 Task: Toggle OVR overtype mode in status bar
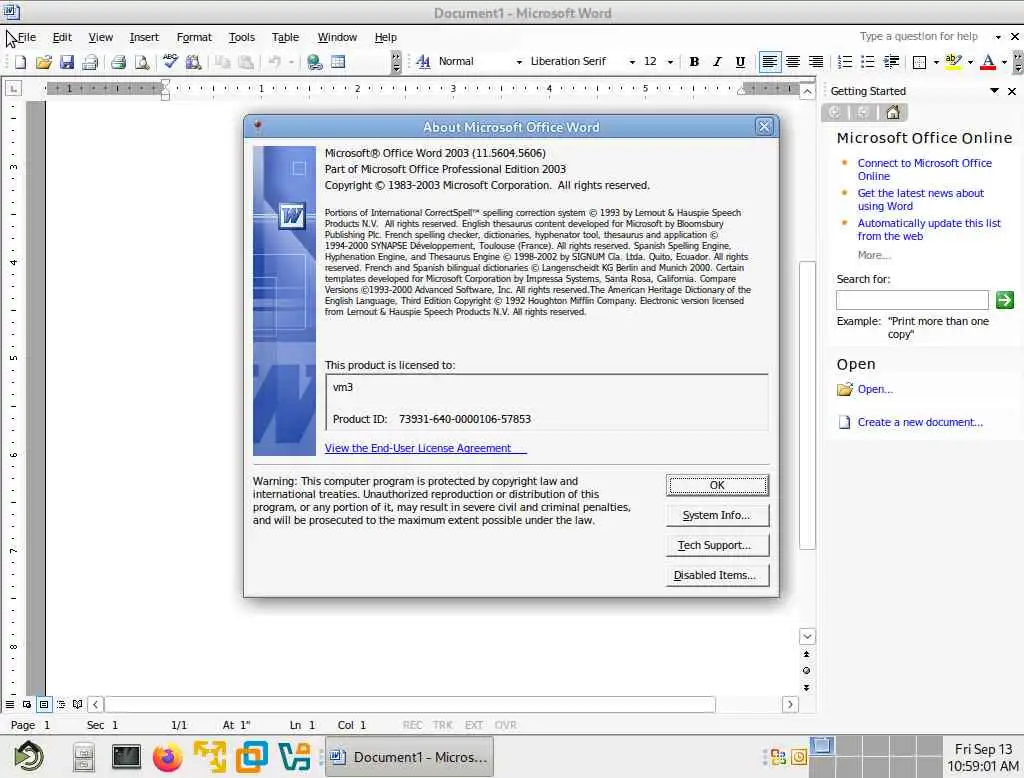(x=505, y=725)
